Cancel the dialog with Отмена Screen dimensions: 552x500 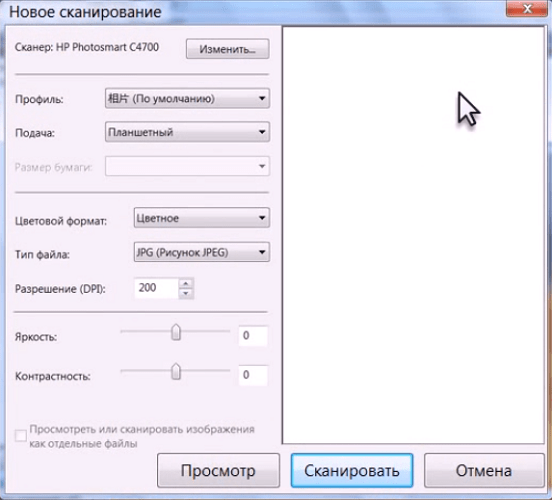[484, 470]
